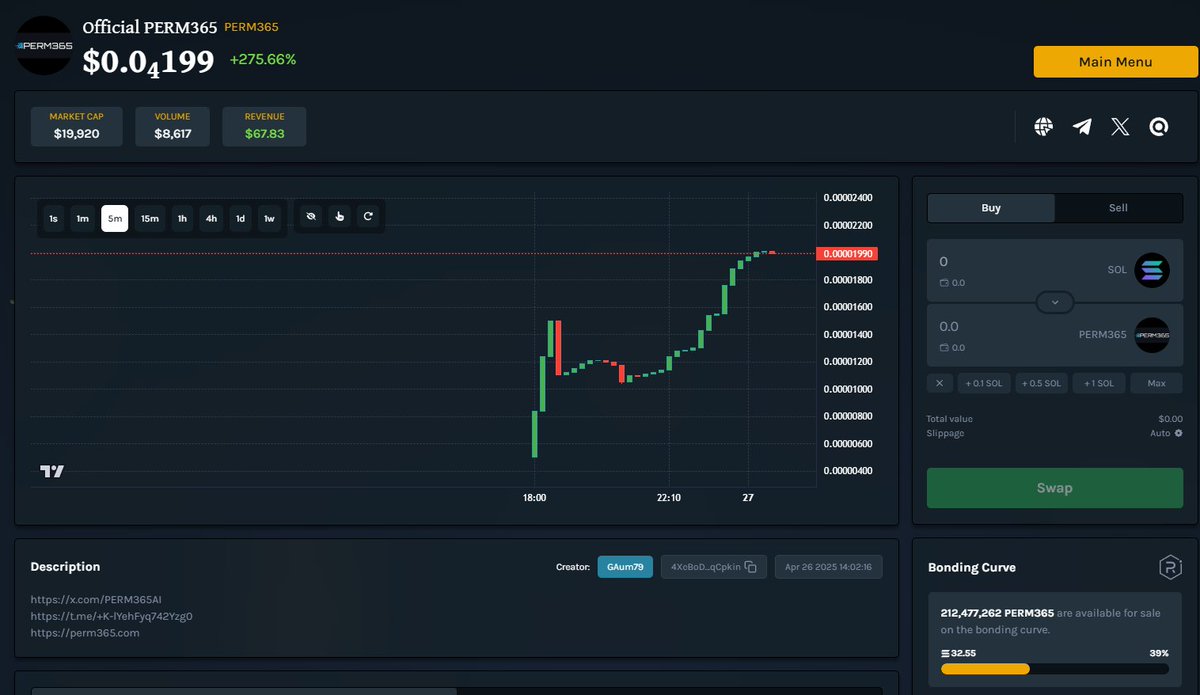The width and height of the screenshot is (1200, 695).
Task: Click the red 0.00001990 price label
Action: [x=848, y=253]
